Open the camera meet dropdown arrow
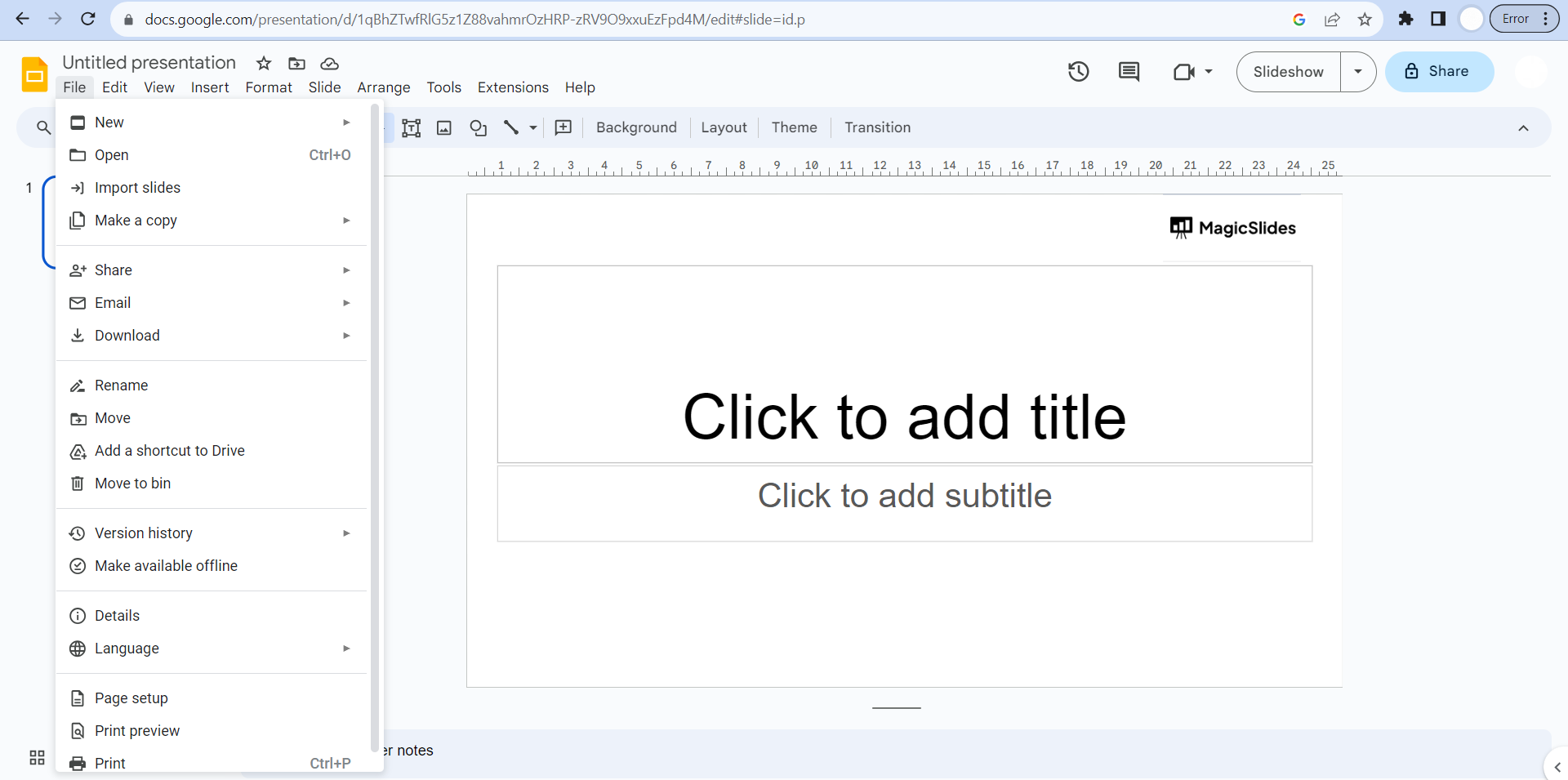The height and width of the screenshot is (780, 1568). point(1209,72)
